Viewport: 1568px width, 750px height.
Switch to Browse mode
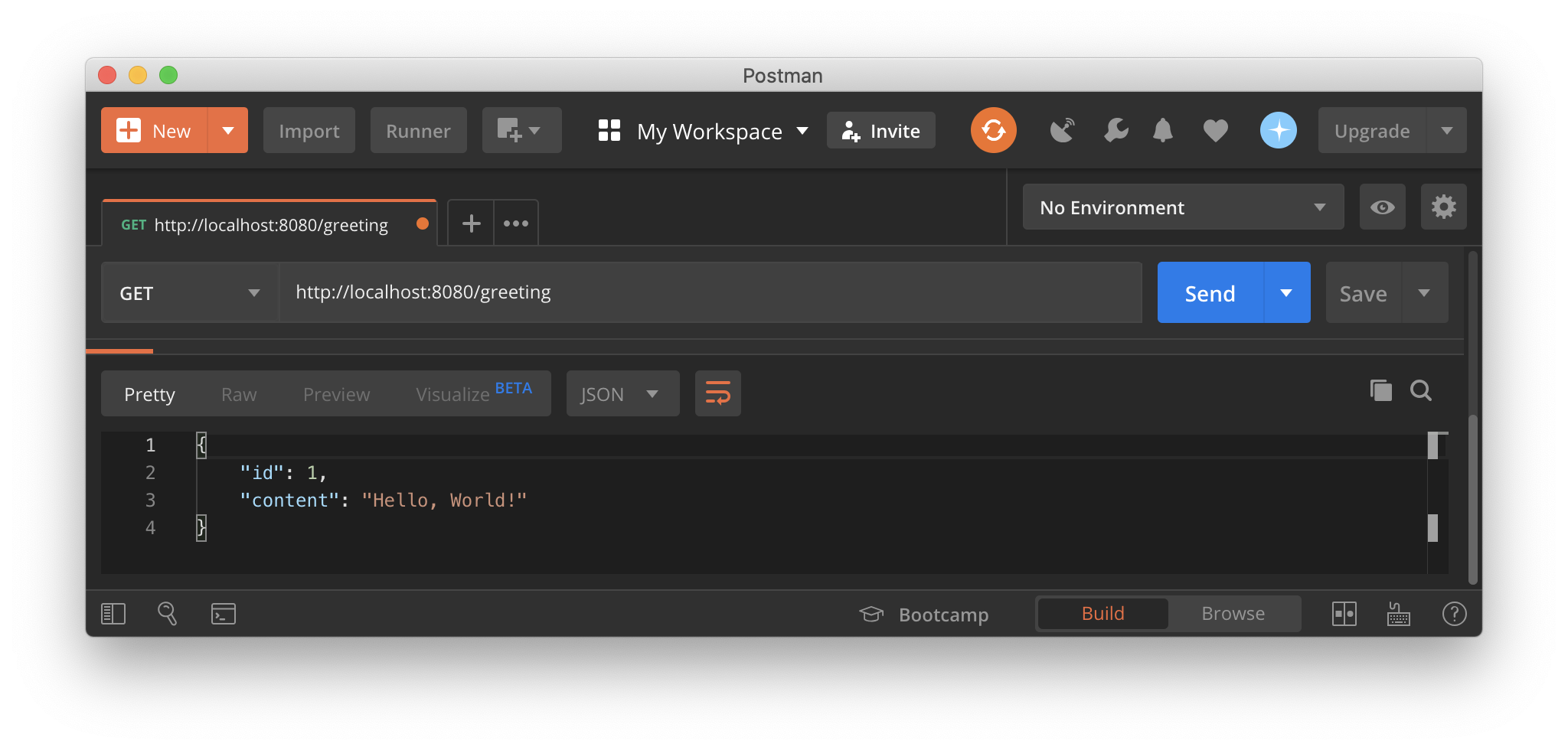[1233, 614]
